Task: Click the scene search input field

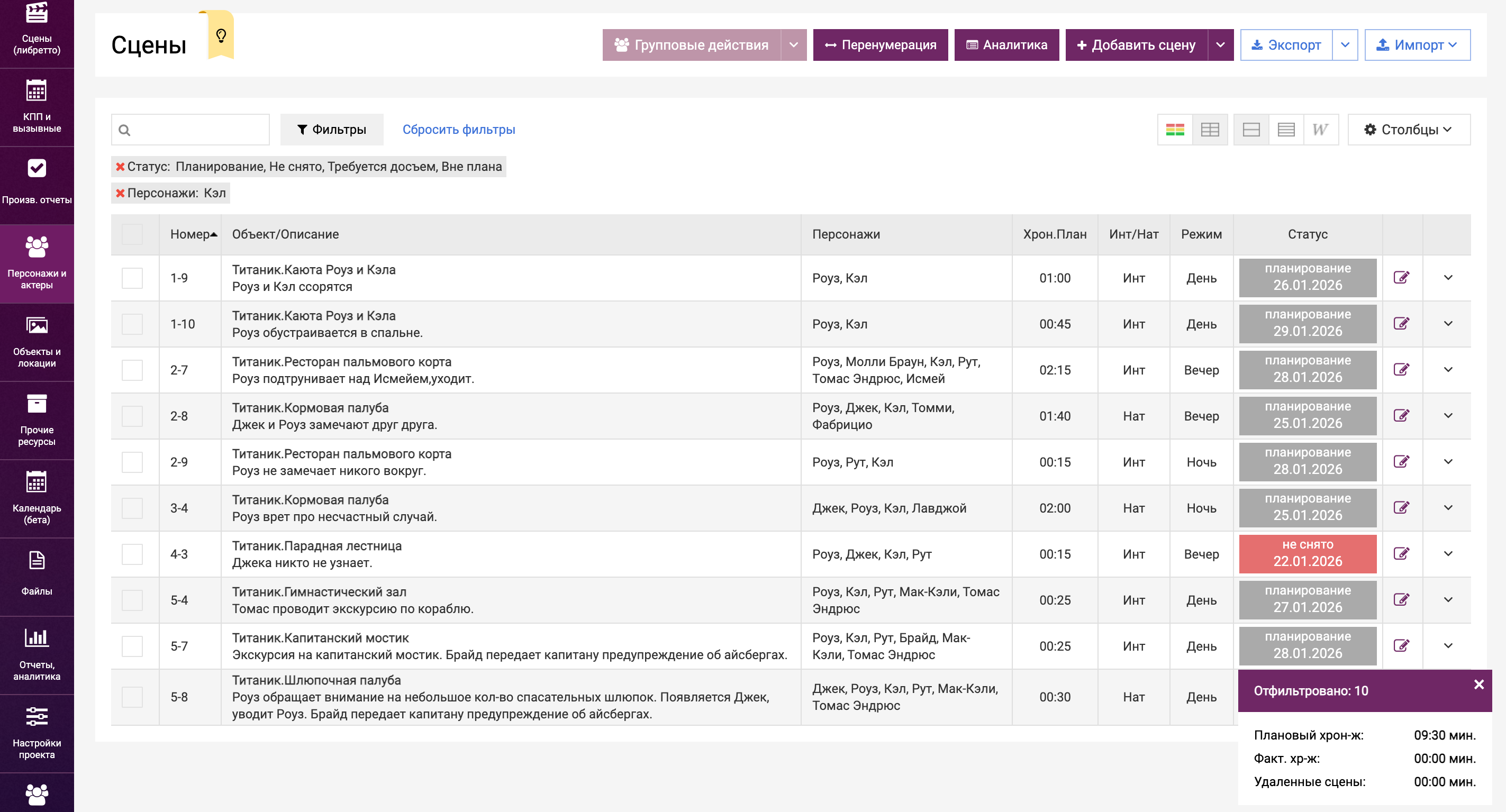Action: [x=199, y=130]
